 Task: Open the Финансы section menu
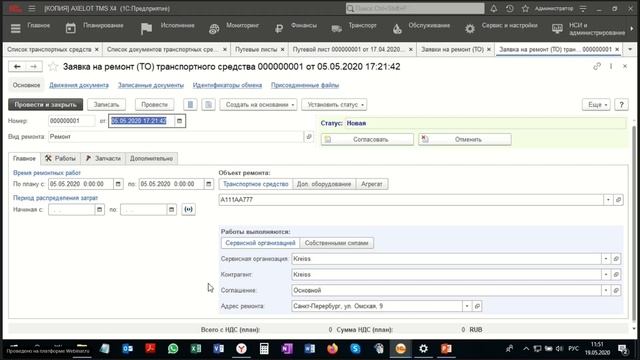point(296,28)
